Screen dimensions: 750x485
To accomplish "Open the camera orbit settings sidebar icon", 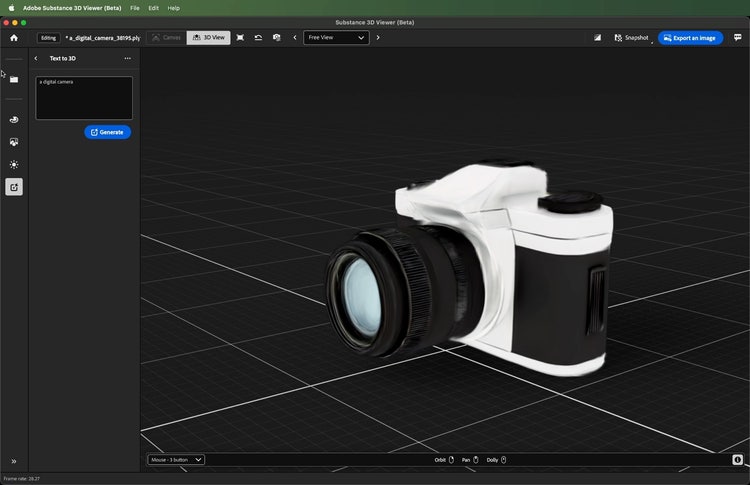I will (14, 120).
